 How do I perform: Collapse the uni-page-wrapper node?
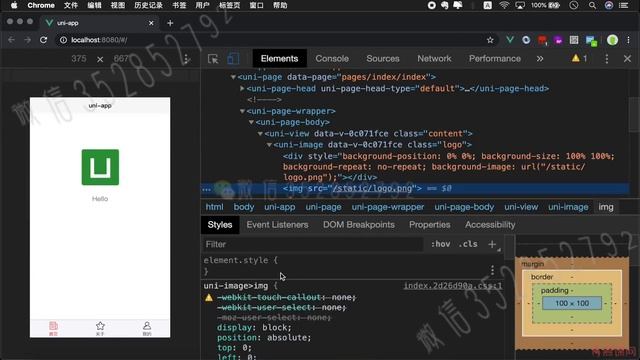point(242,111)
